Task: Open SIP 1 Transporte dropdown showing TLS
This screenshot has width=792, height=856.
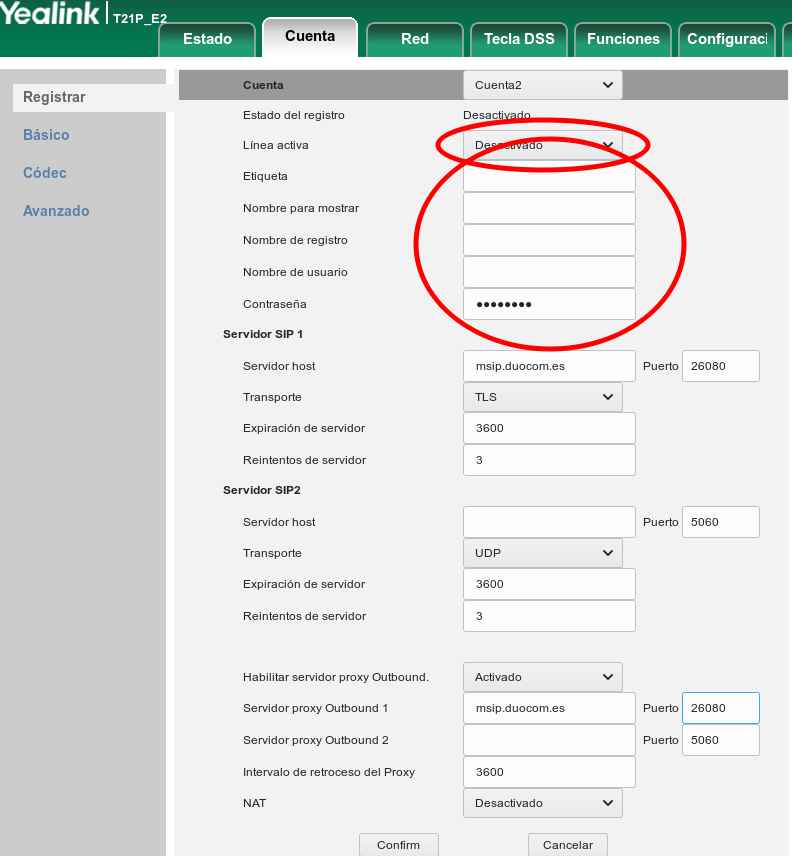Action: tap(542, 397)
